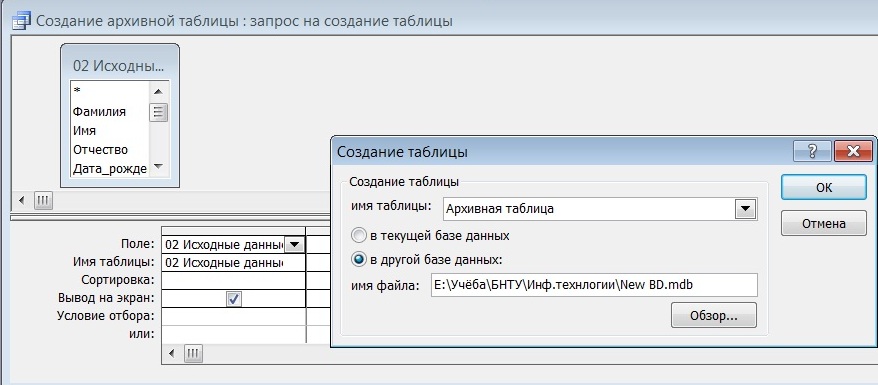Click the design grid horizontal scroll thumb
Viewport: 878px width, 385px height.
coord(193,353)
